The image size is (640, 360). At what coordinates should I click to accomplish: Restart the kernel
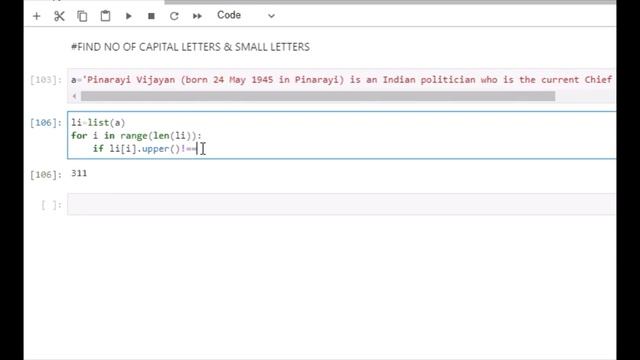click(x=174, y=16)
